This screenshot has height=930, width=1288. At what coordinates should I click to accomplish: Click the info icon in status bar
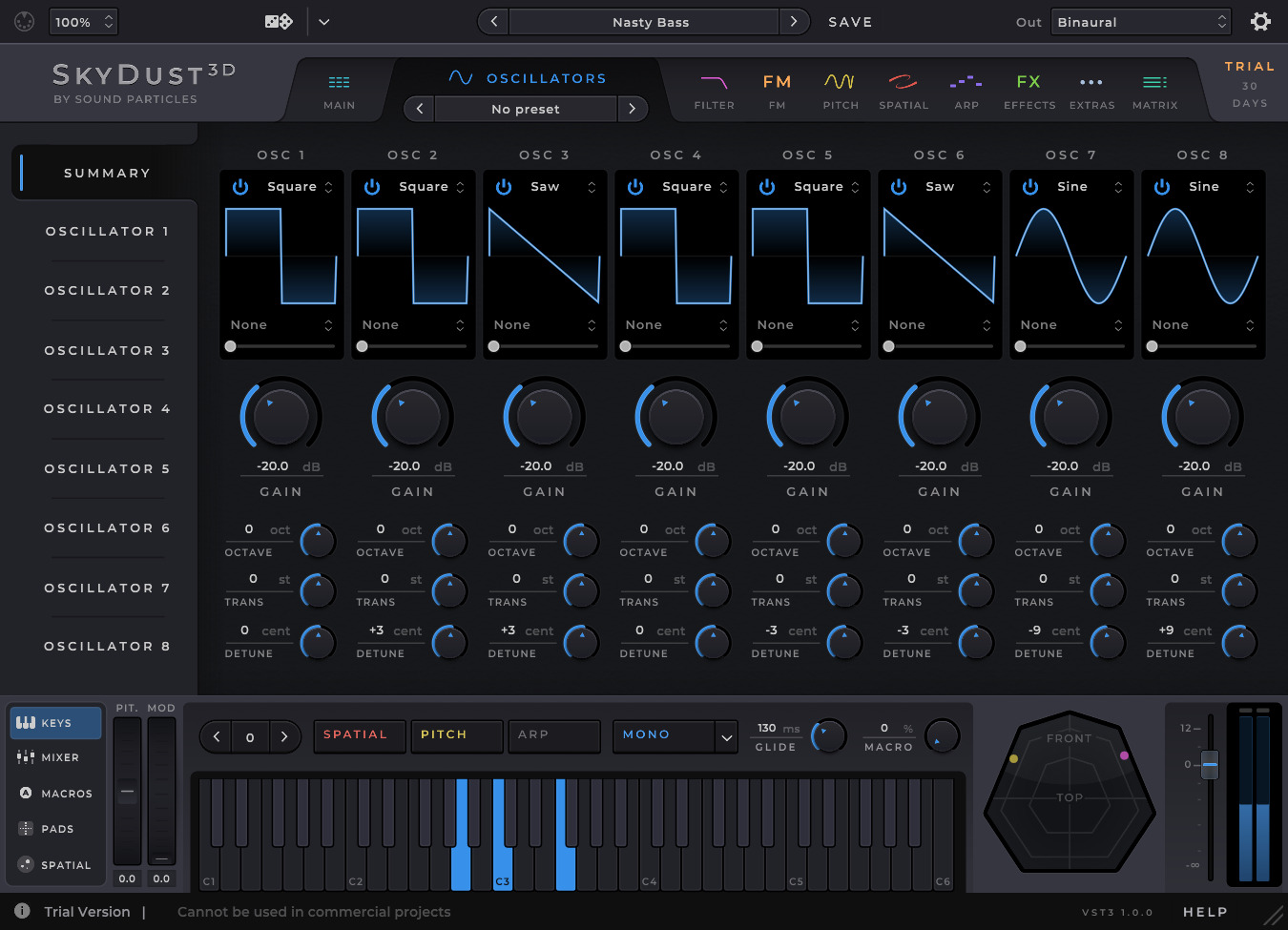[22, 911]
